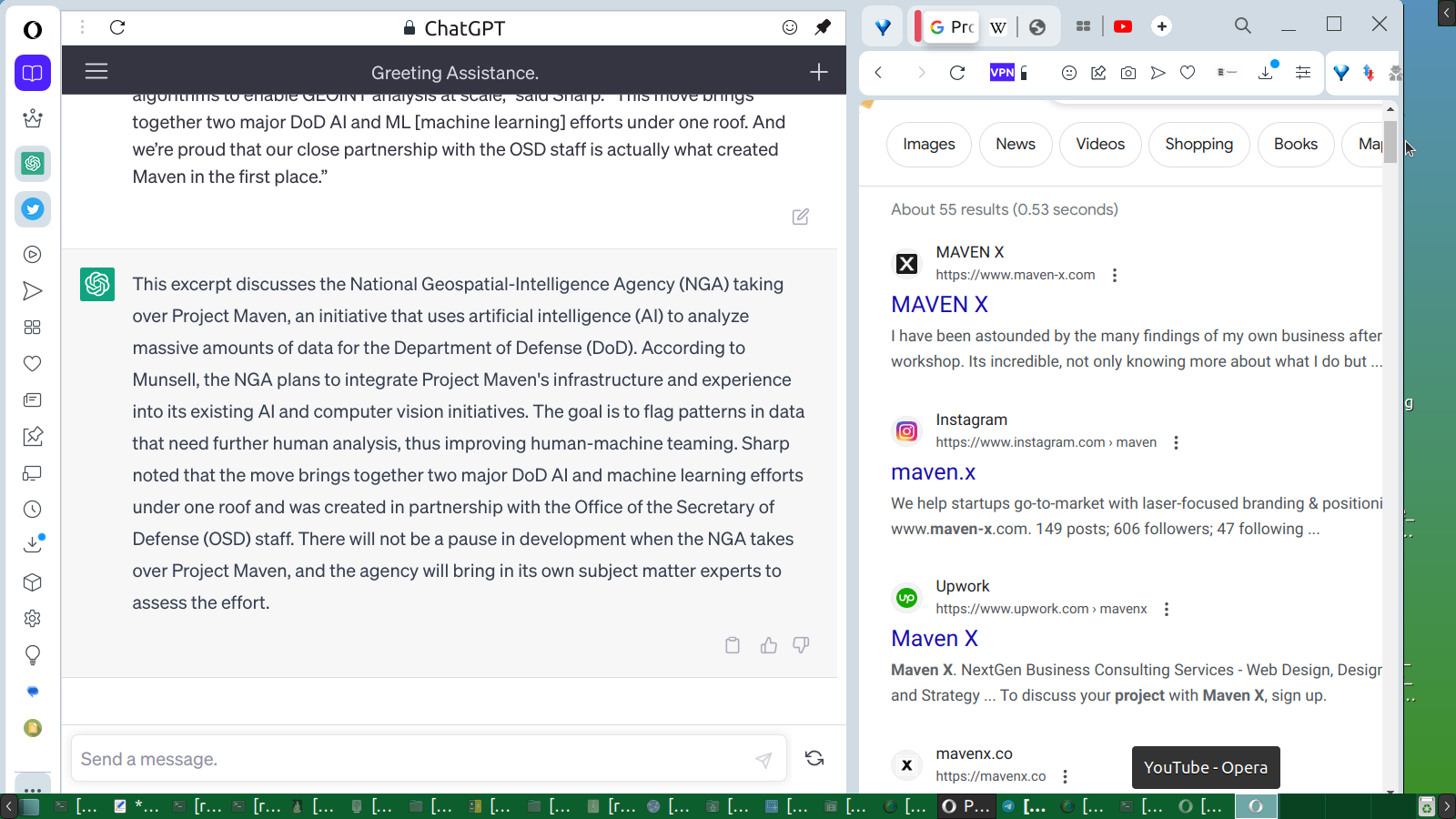The height and width of the screenshot is (819, 1456).
Task: Toggle the pin for the ChatGPT panel
Action: pyautogui.click(x=823, y=27)
